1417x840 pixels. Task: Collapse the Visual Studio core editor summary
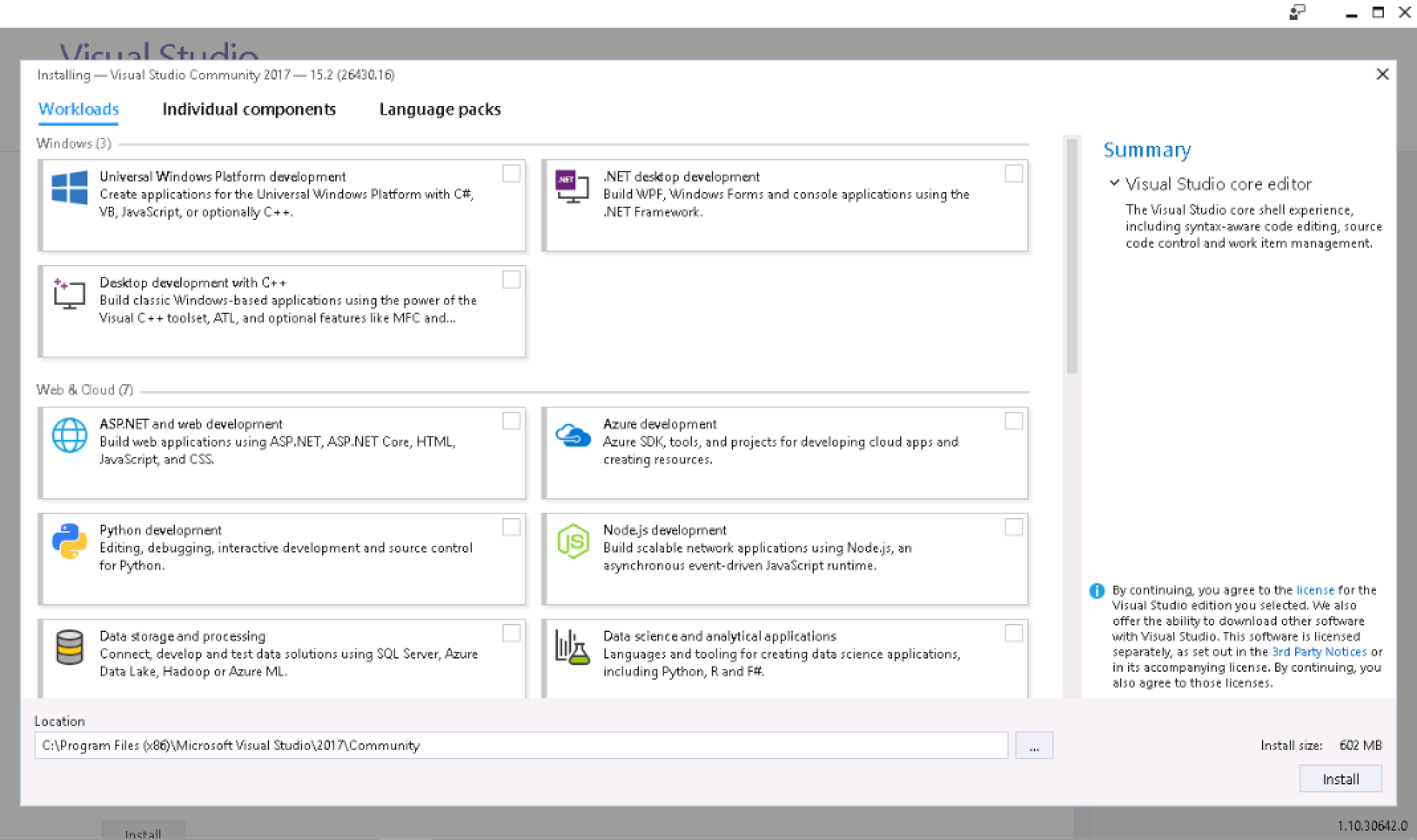1115,183
